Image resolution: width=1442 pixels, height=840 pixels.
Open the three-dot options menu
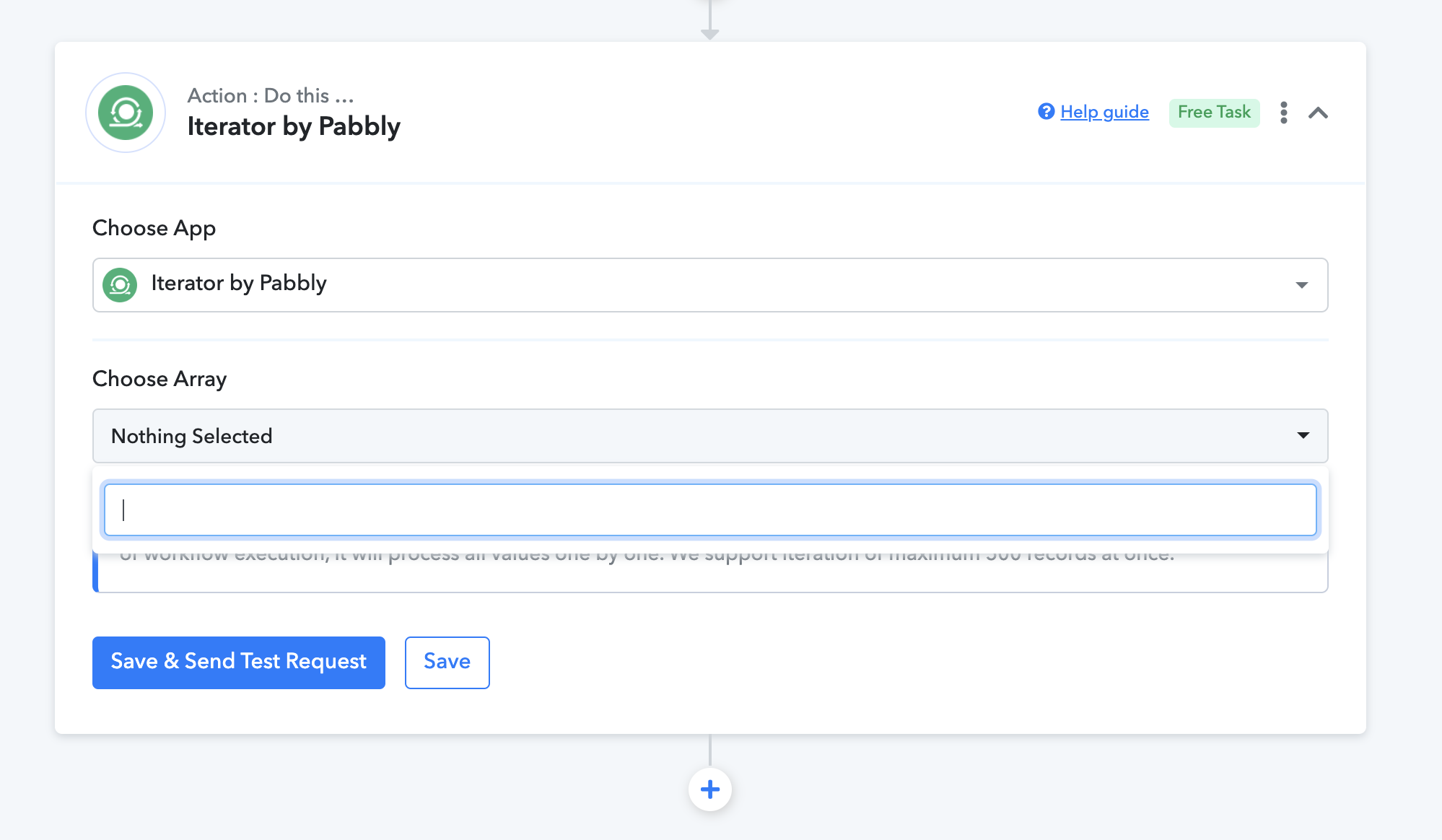click(x=1283, y=113)
